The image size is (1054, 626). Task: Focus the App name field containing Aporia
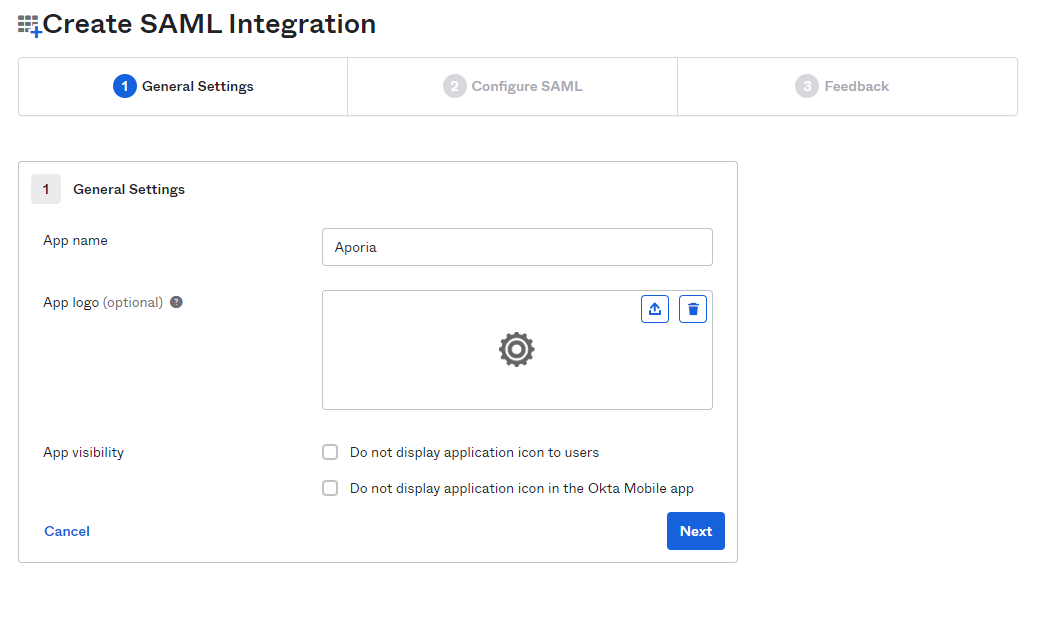517,247
